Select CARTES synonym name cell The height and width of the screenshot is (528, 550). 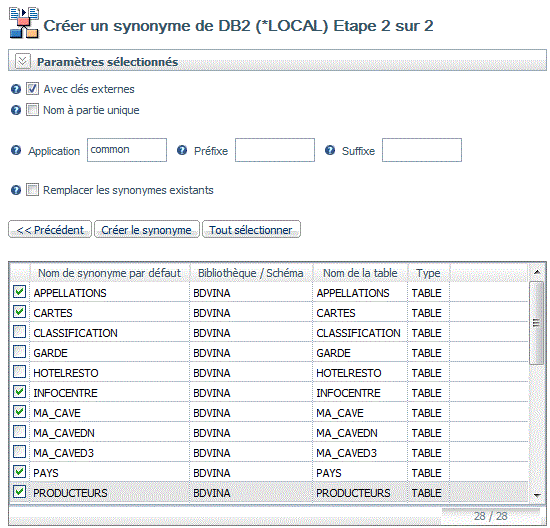pos(109,313)
